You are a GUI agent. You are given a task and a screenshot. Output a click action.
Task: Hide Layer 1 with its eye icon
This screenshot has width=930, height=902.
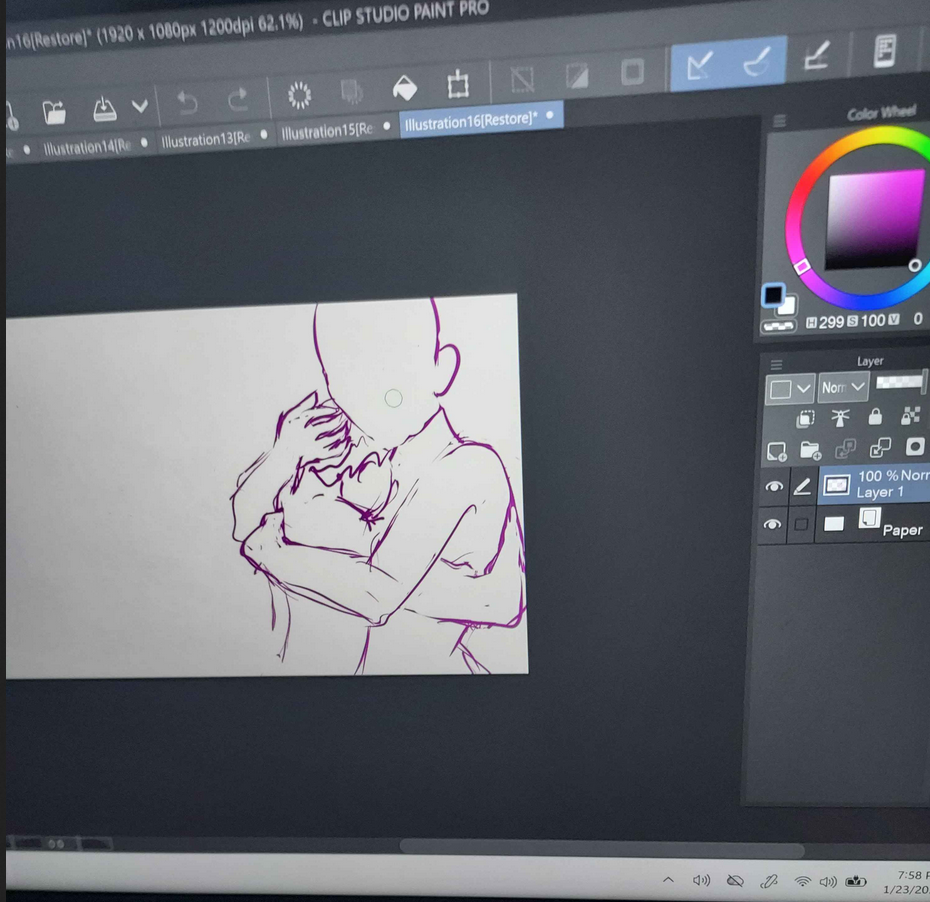(774, 487)
